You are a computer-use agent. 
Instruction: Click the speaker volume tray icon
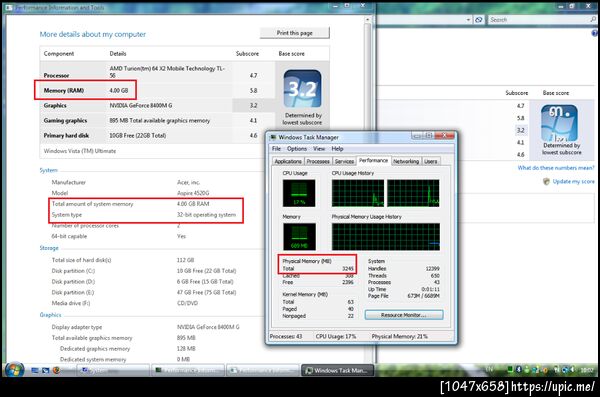[572, 369]
